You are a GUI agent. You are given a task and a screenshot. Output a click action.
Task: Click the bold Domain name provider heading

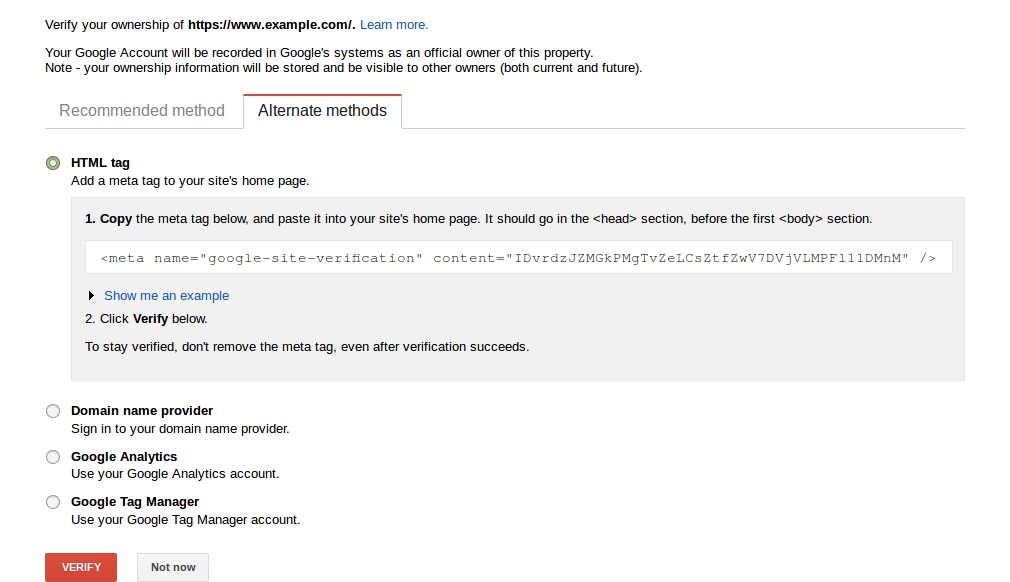coord(142,411)
